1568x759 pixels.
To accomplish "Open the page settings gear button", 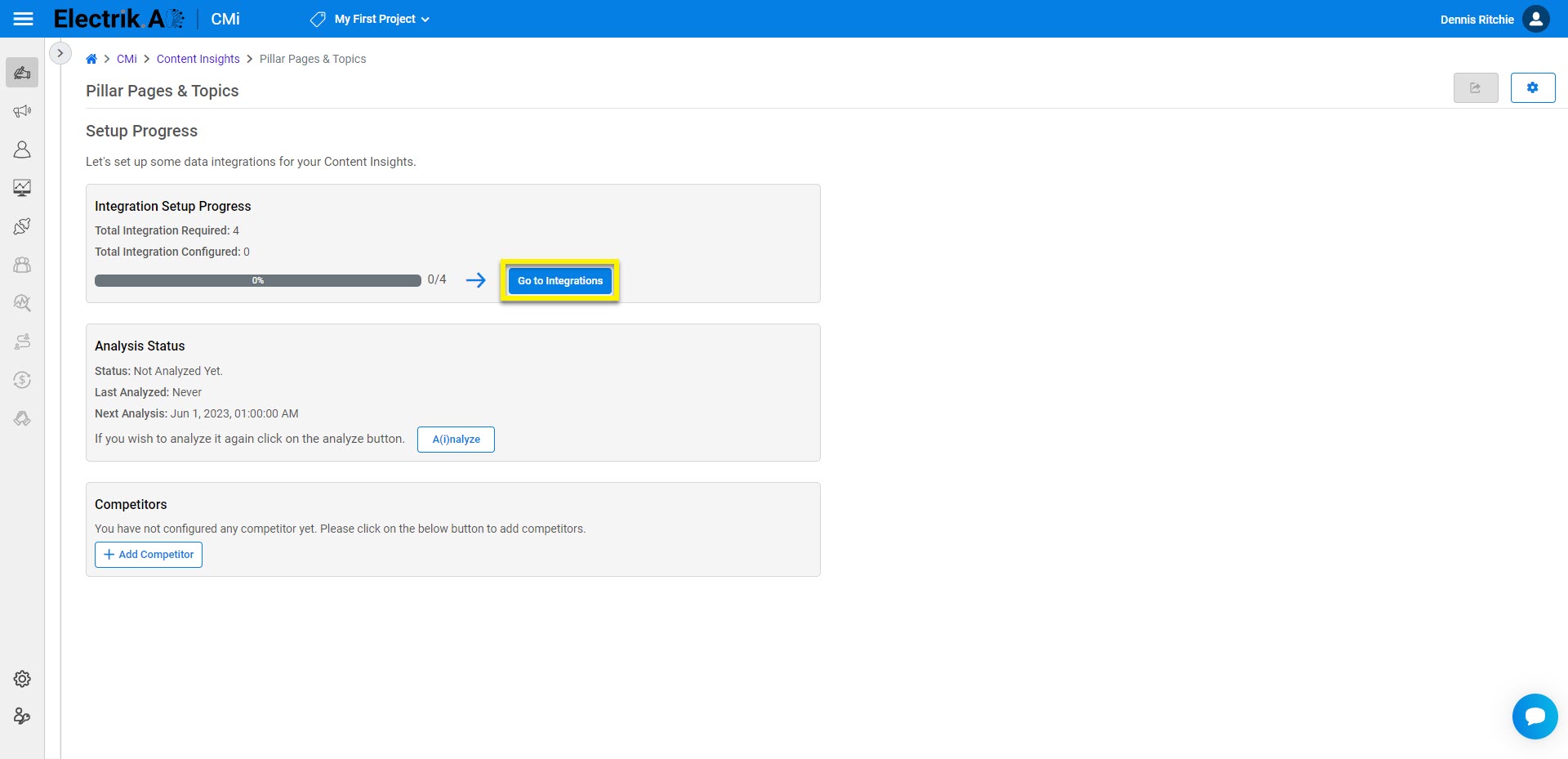I will click(x=1532, y=87).
